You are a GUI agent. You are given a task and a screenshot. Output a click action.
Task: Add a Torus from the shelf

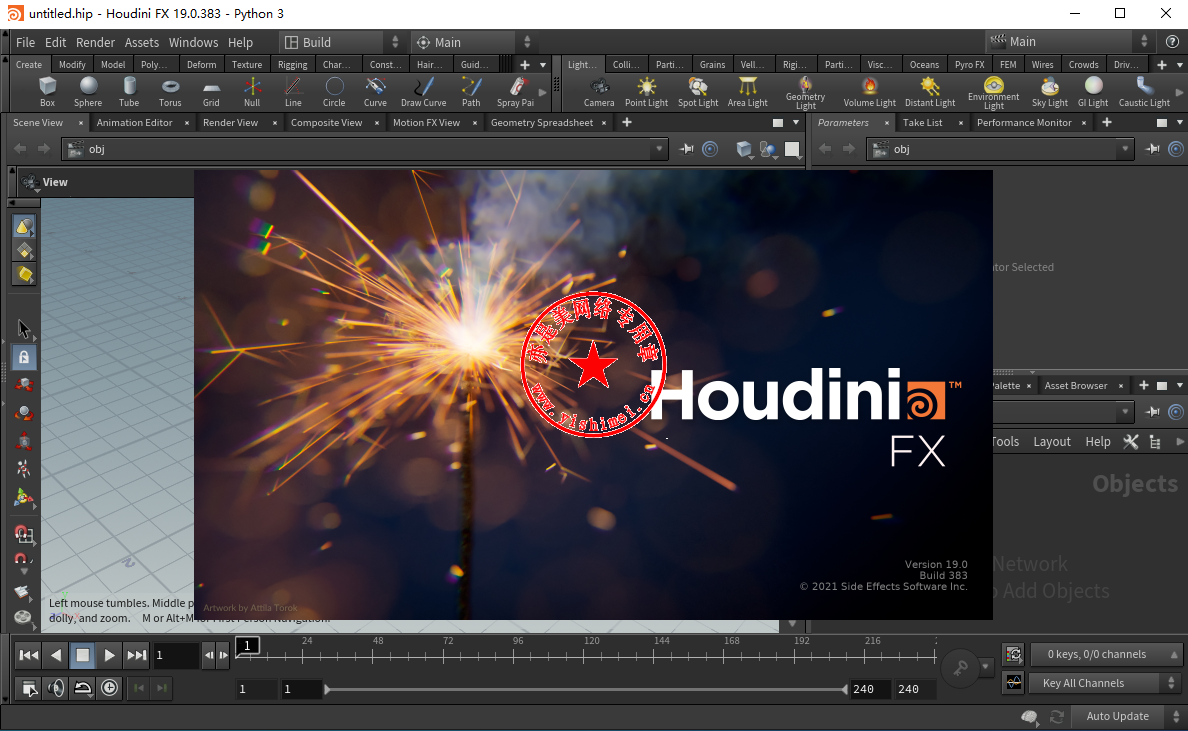coord(170,92)
